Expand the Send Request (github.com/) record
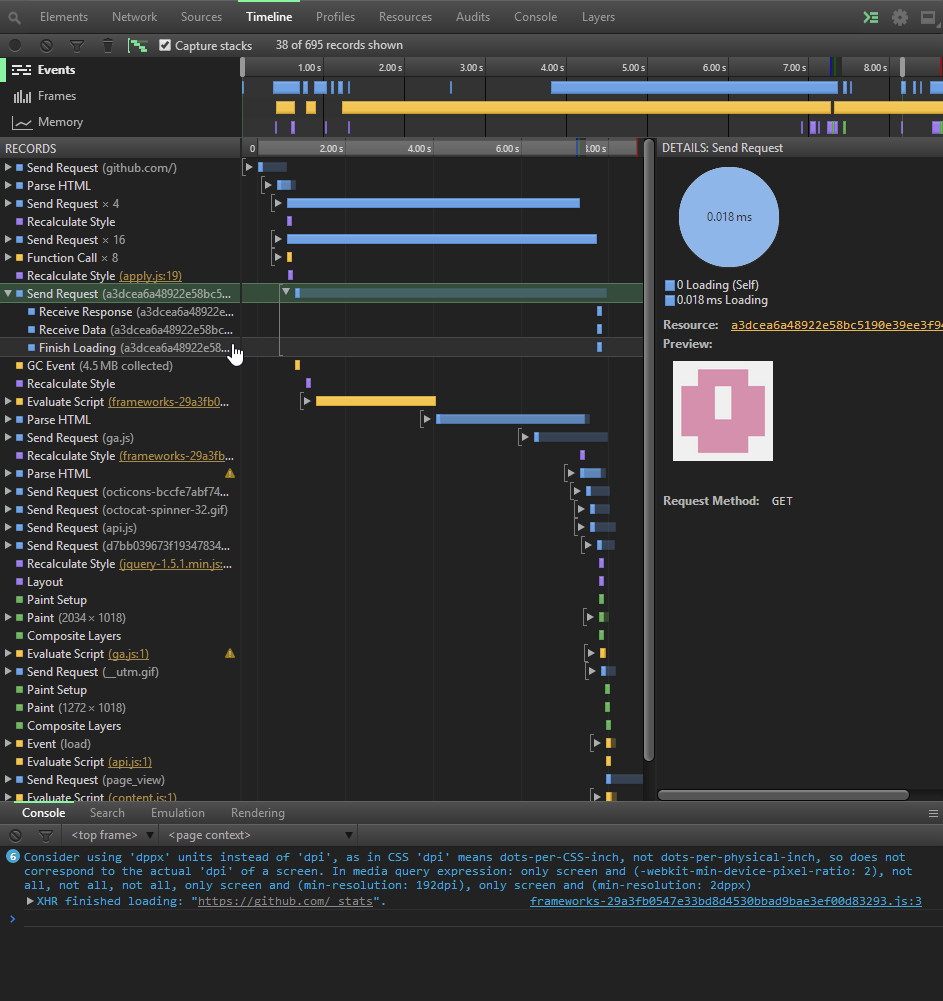 point(8,168)
